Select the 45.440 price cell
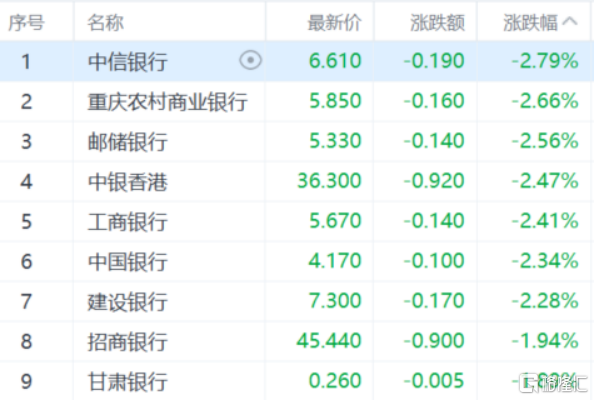594x400 pixels. (329, 340)
